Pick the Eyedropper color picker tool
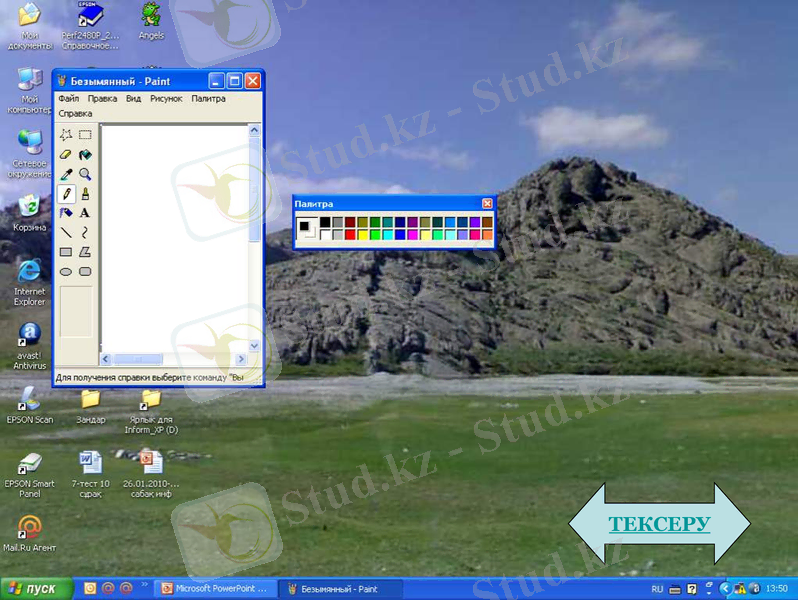The width and height of the screenshot is (798, 600). (x=66, y=174)
